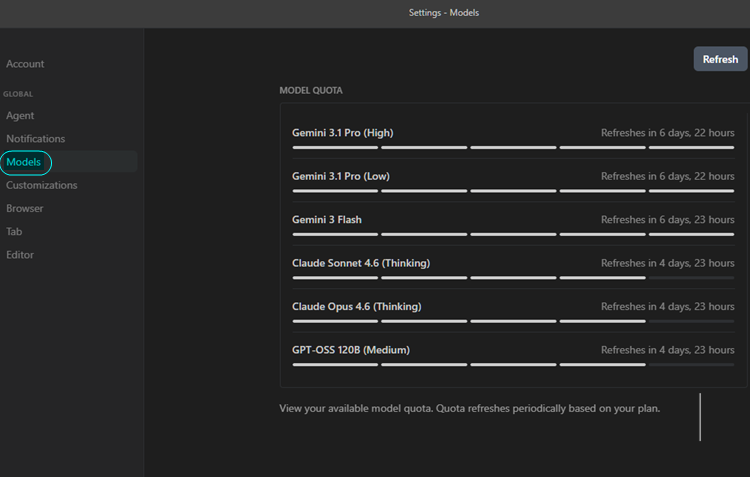Click the Gemini 3 Flash model entry
750x477 pixels.
pos(327,220)
